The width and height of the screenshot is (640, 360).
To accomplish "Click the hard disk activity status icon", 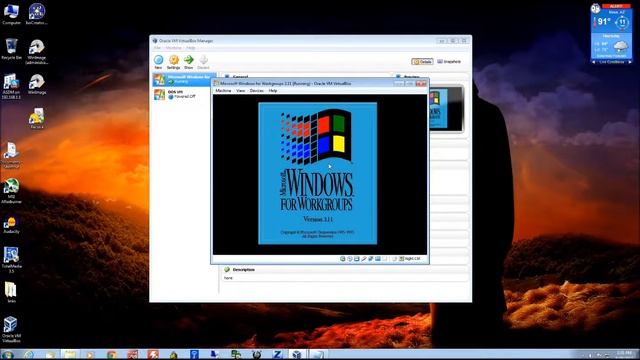I will point(343,259).
